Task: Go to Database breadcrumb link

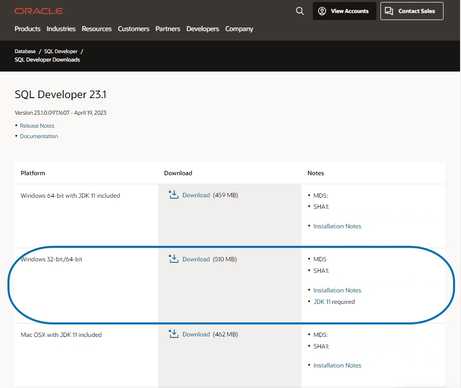Action: [x=25, y=51]
